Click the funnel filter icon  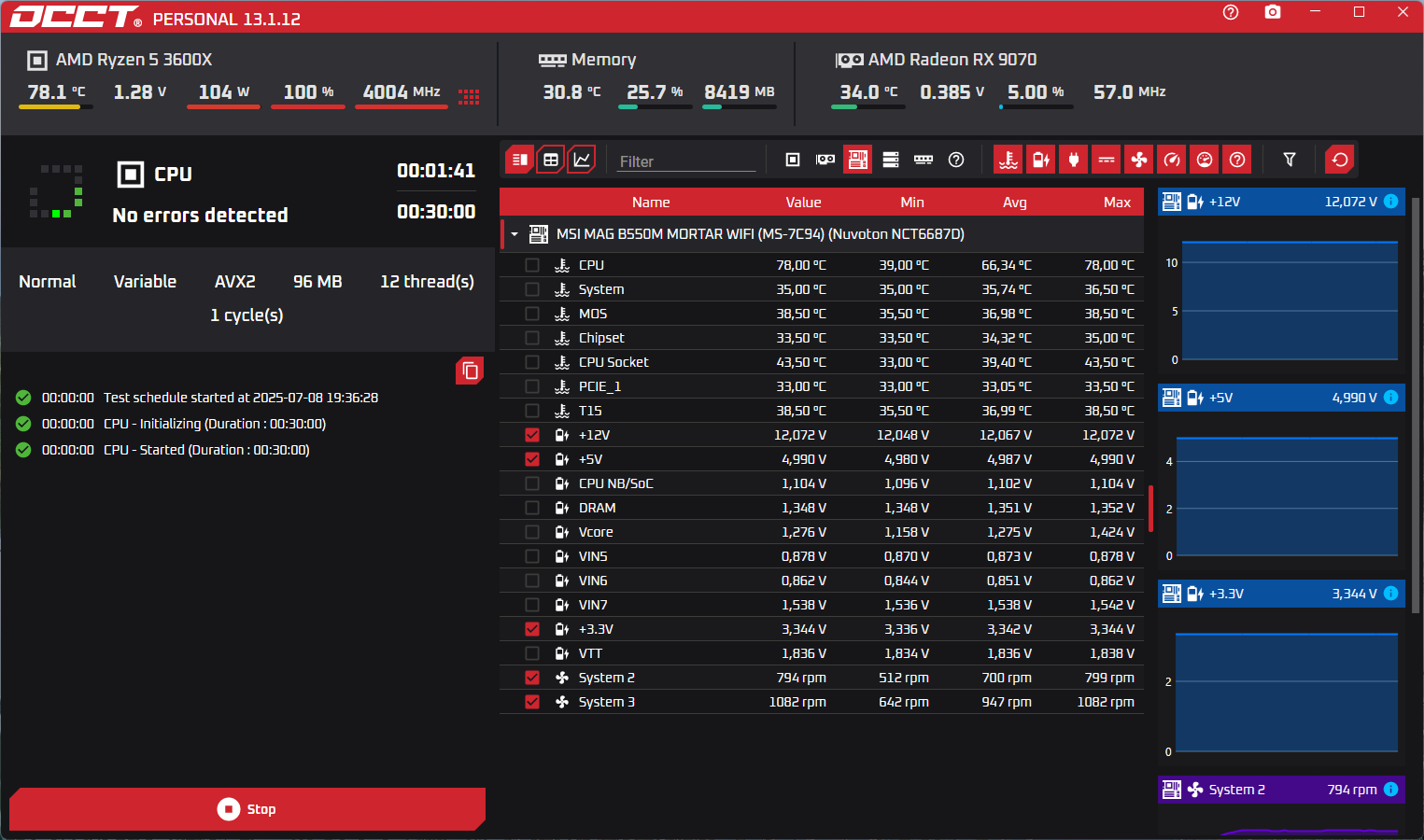click(x=1290, y=160)
